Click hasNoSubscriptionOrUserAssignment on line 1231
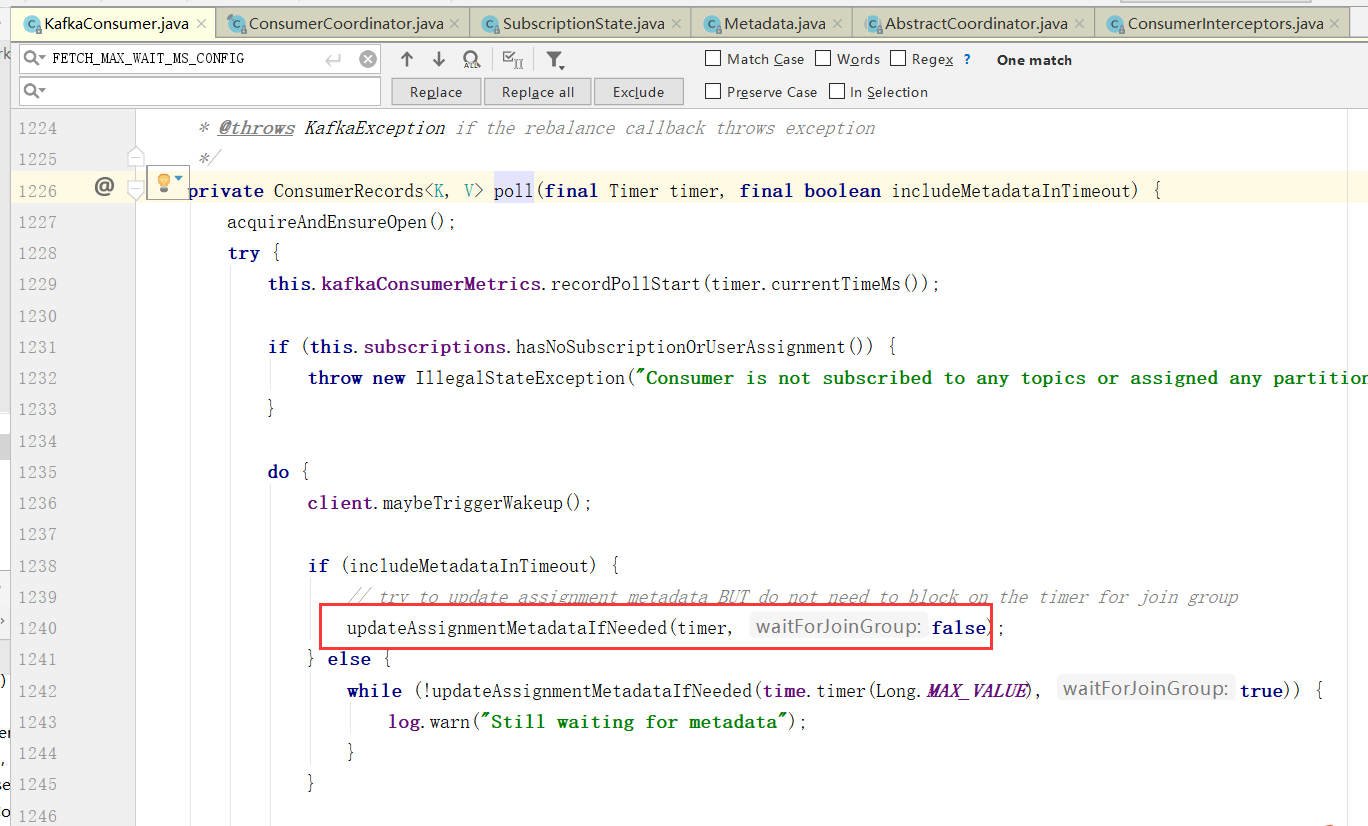This screenshot has width=1368, height=826. point(680,347)
